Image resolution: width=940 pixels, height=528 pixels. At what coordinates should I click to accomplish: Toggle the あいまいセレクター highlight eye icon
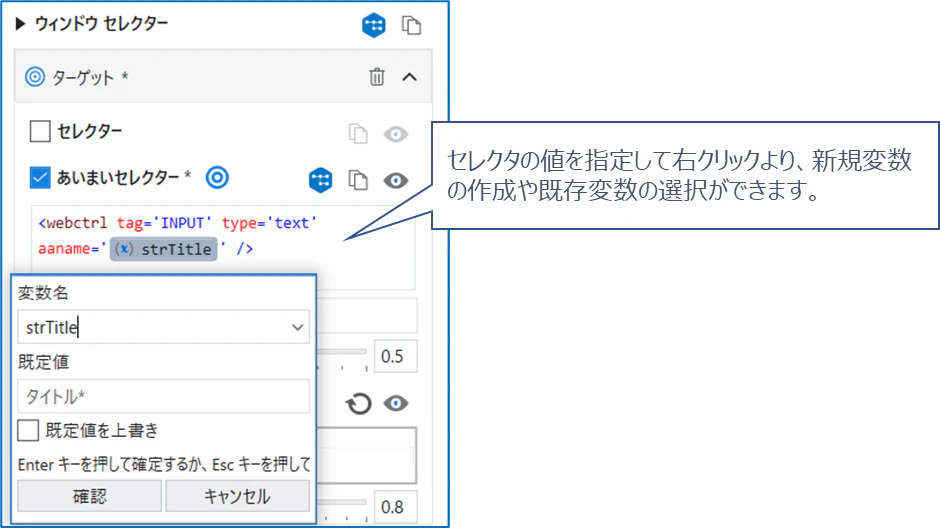[x=396, y=180]
